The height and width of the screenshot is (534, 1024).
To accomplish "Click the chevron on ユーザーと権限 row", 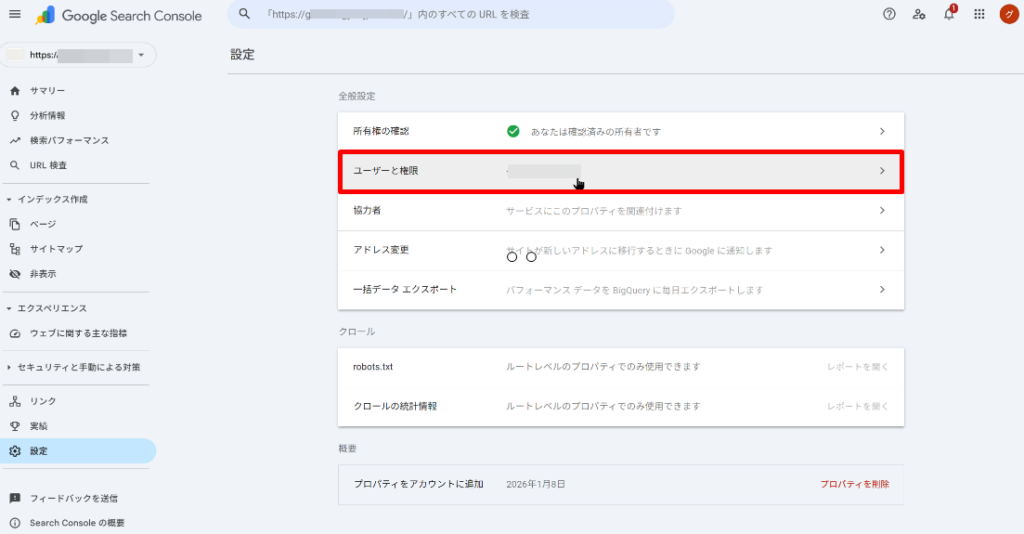I will click(882, 171).
